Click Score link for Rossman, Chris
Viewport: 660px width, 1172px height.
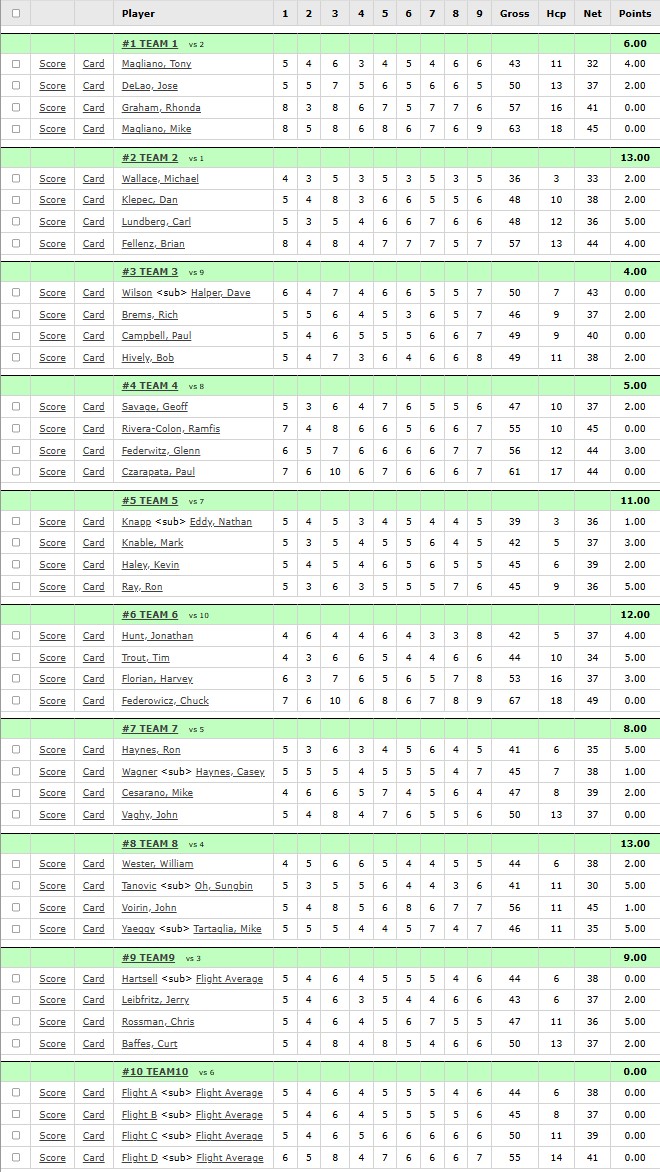(x=52, y=1022)
